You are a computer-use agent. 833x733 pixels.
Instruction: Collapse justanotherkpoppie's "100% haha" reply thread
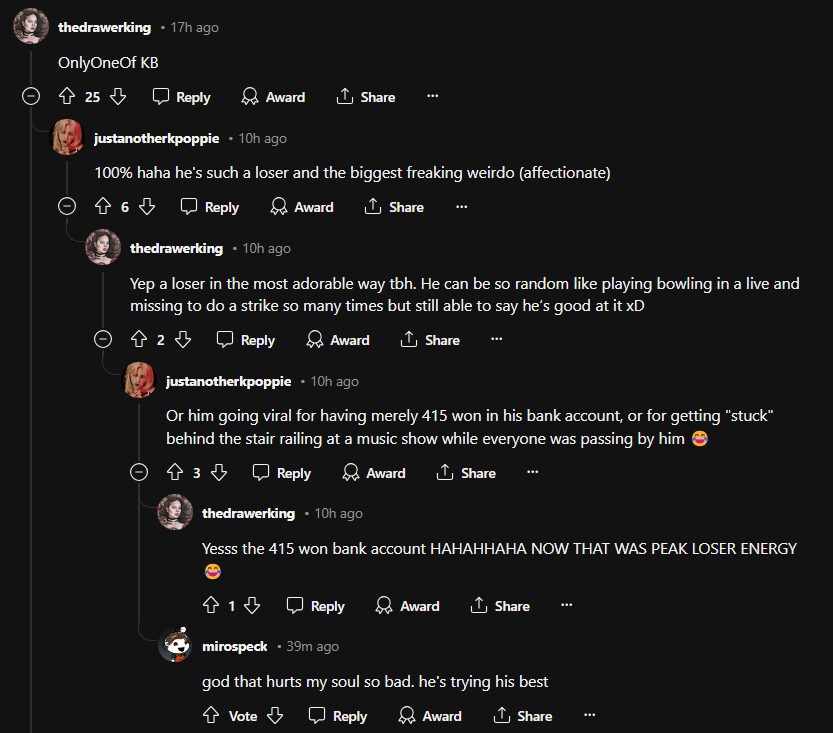[67, 207]
